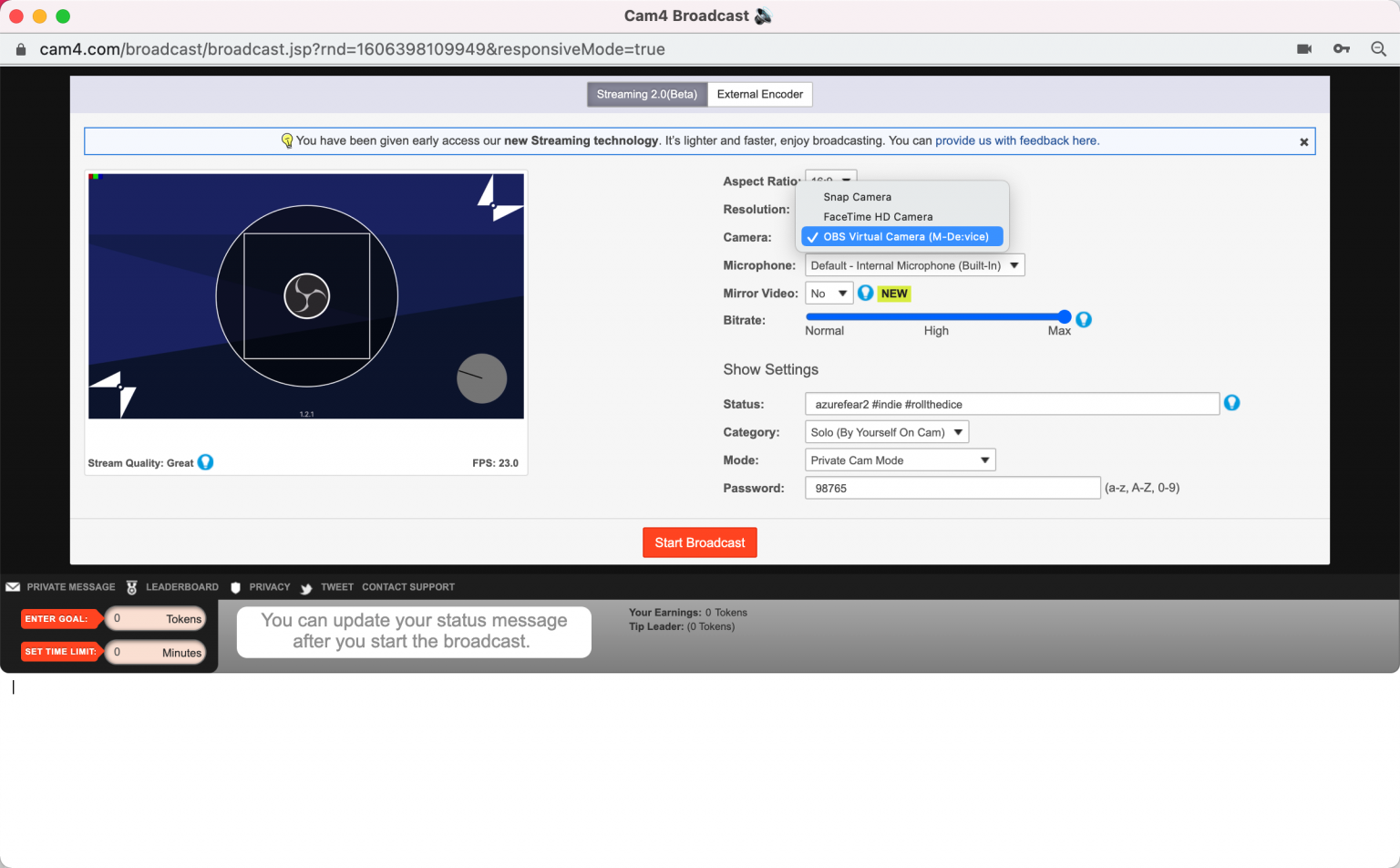The height and width of the screenshot is (868, 1400).
Task: Open the Category dropdown
Action: 885,431
